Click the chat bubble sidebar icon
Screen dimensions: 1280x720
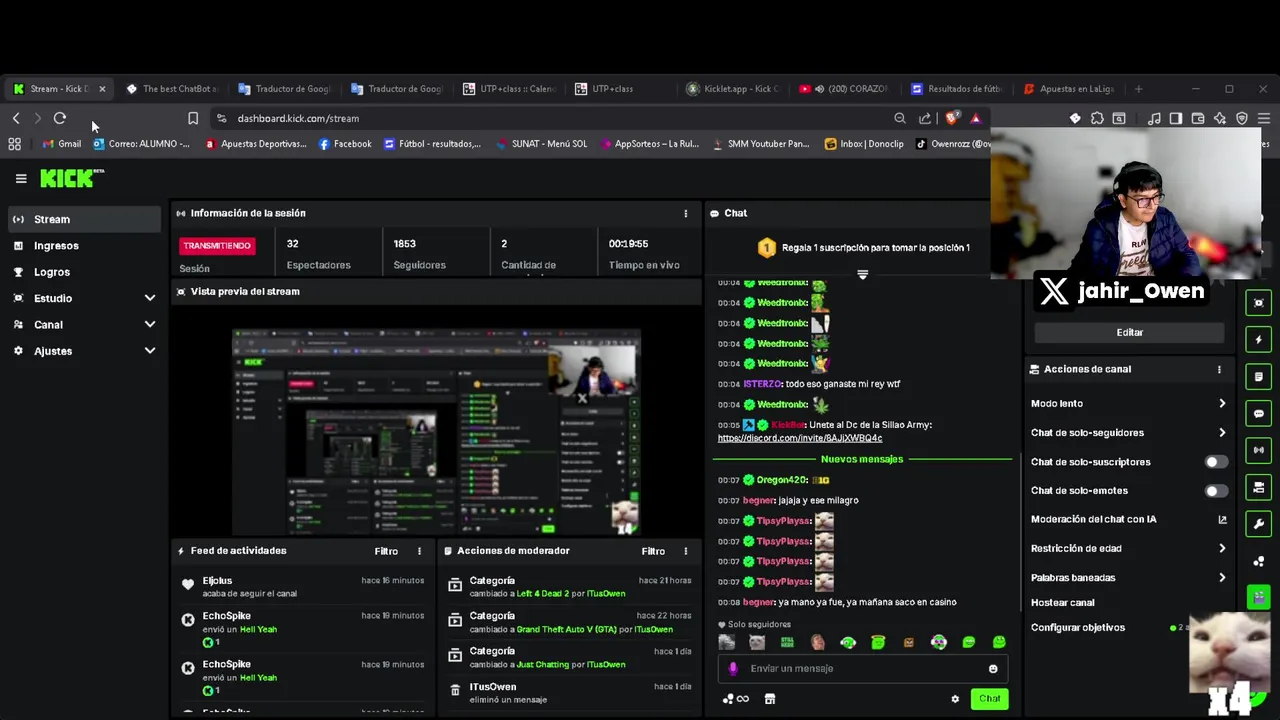1259,413
